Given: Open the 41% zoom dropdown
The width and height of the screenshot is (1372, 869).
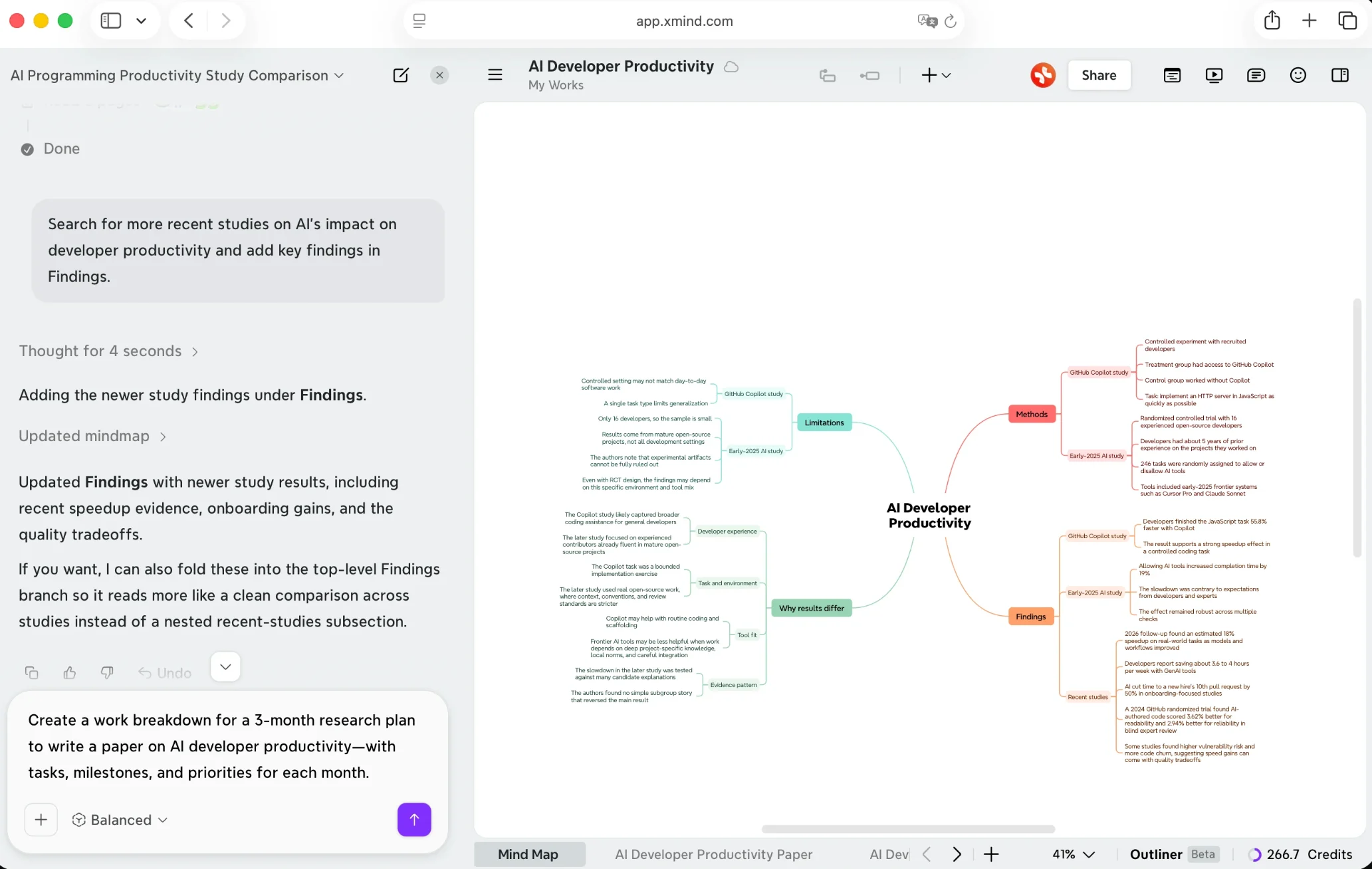Looking at the screenshot, I should pos(1073,854).
